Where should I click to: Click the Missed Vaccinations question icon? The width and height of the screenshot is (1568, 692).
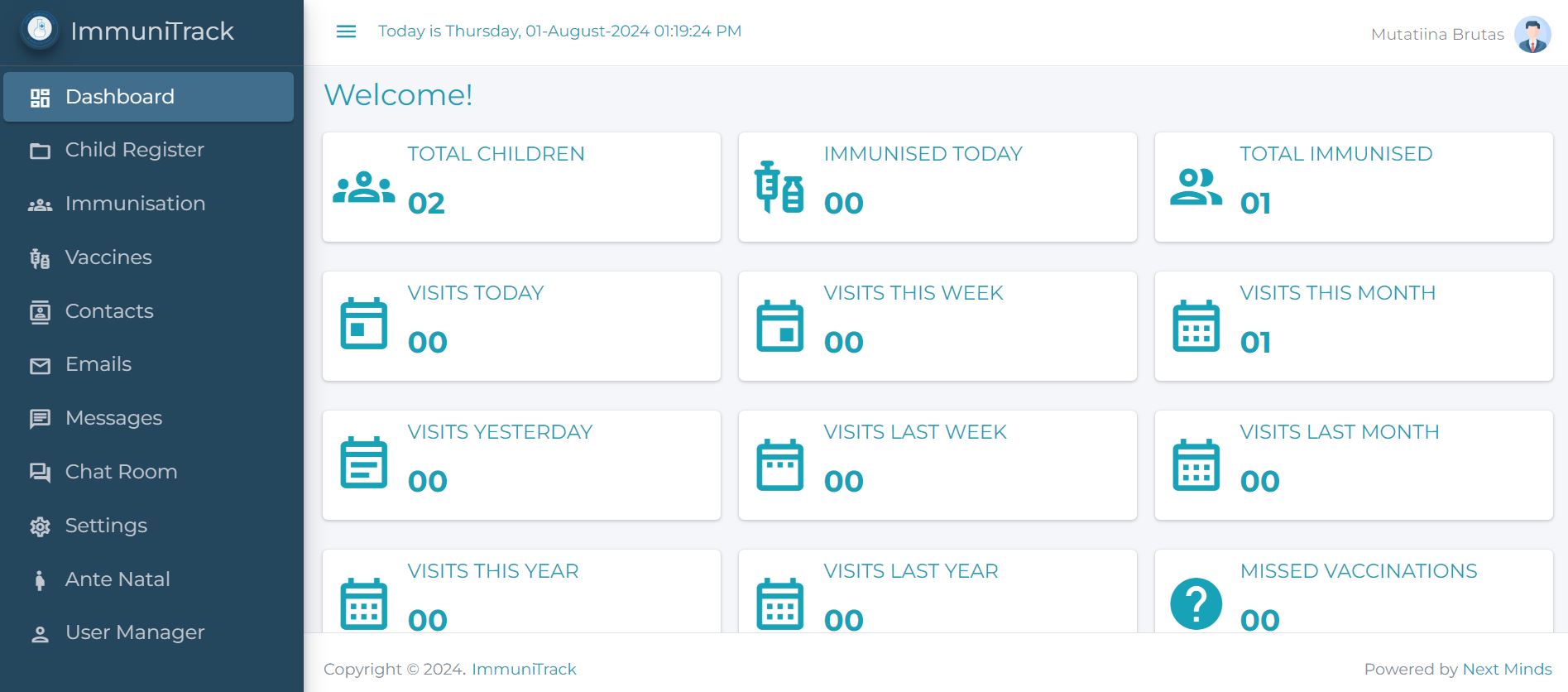pyautogui.click(x=1196, y=603)
